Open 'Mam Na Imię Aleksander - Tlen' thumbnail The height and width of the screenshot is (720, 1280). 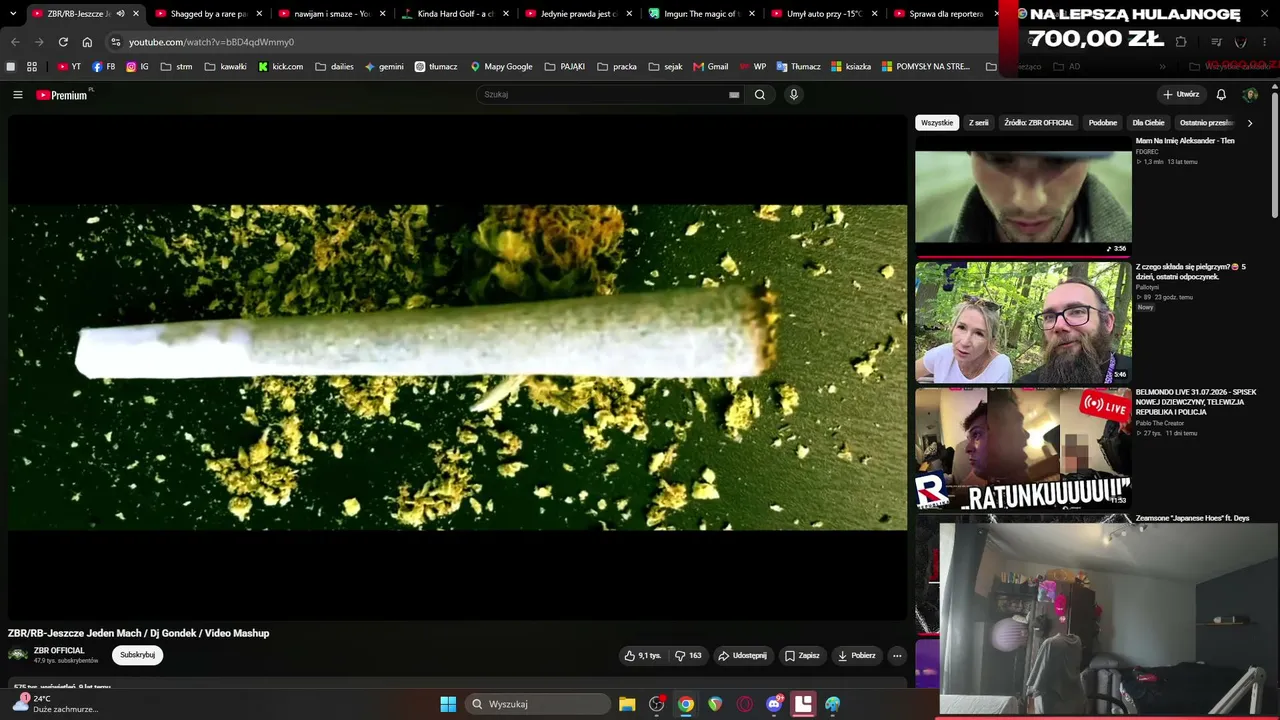click(x=1023, y=196)
